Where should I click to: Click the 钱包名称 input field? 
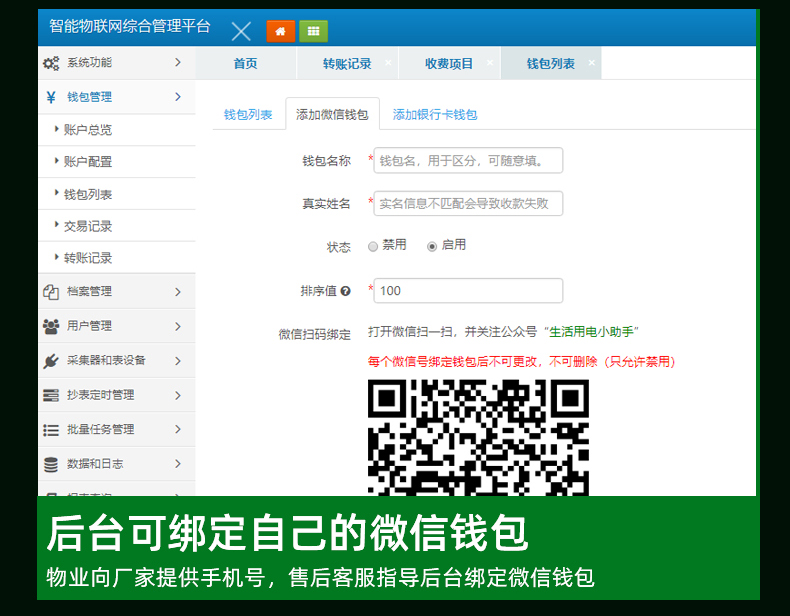468,161
